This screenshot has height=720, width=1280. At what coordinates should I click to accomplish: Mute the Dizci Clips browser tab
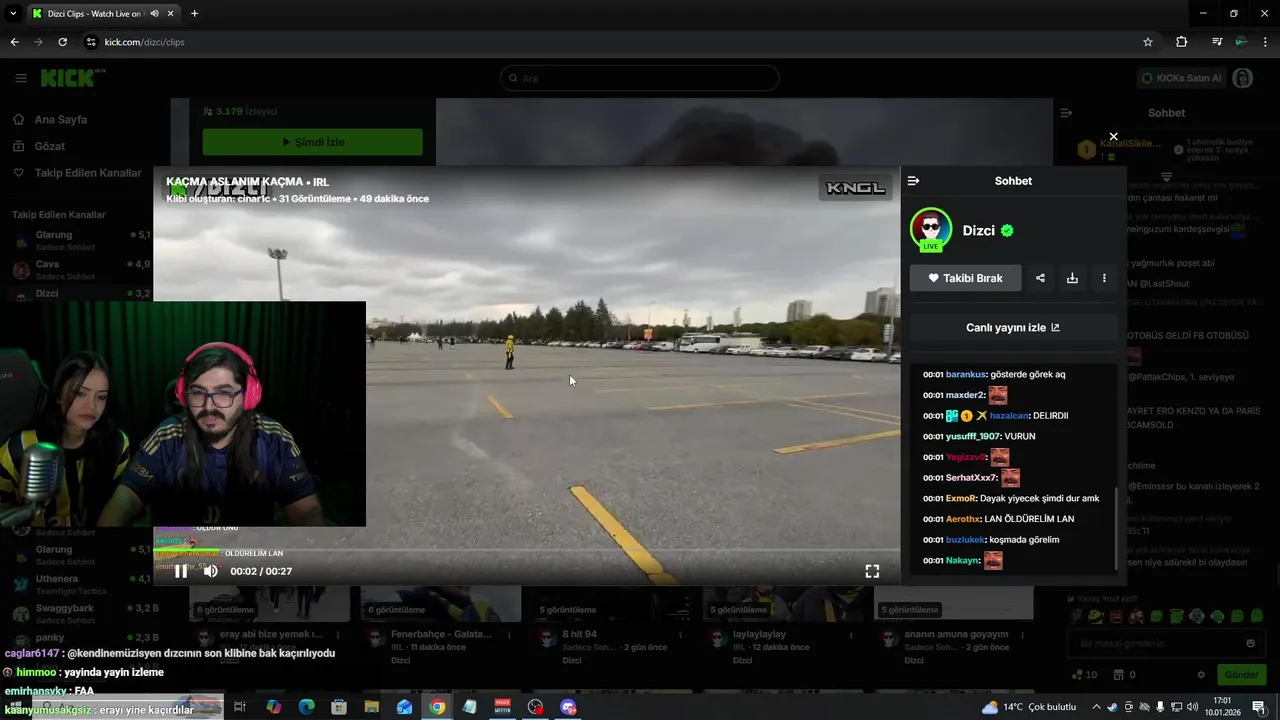(x=155, y=14)
